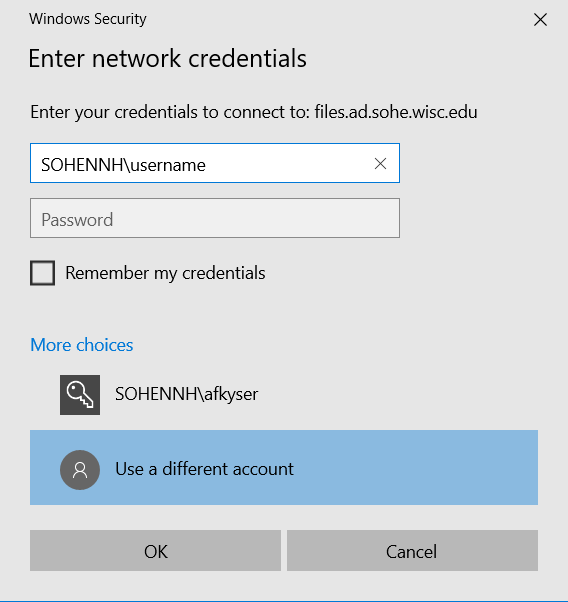Click inside the SOHENNH\username text field
The width and height of the screenshot is (568, 602).
pos(215,163)
